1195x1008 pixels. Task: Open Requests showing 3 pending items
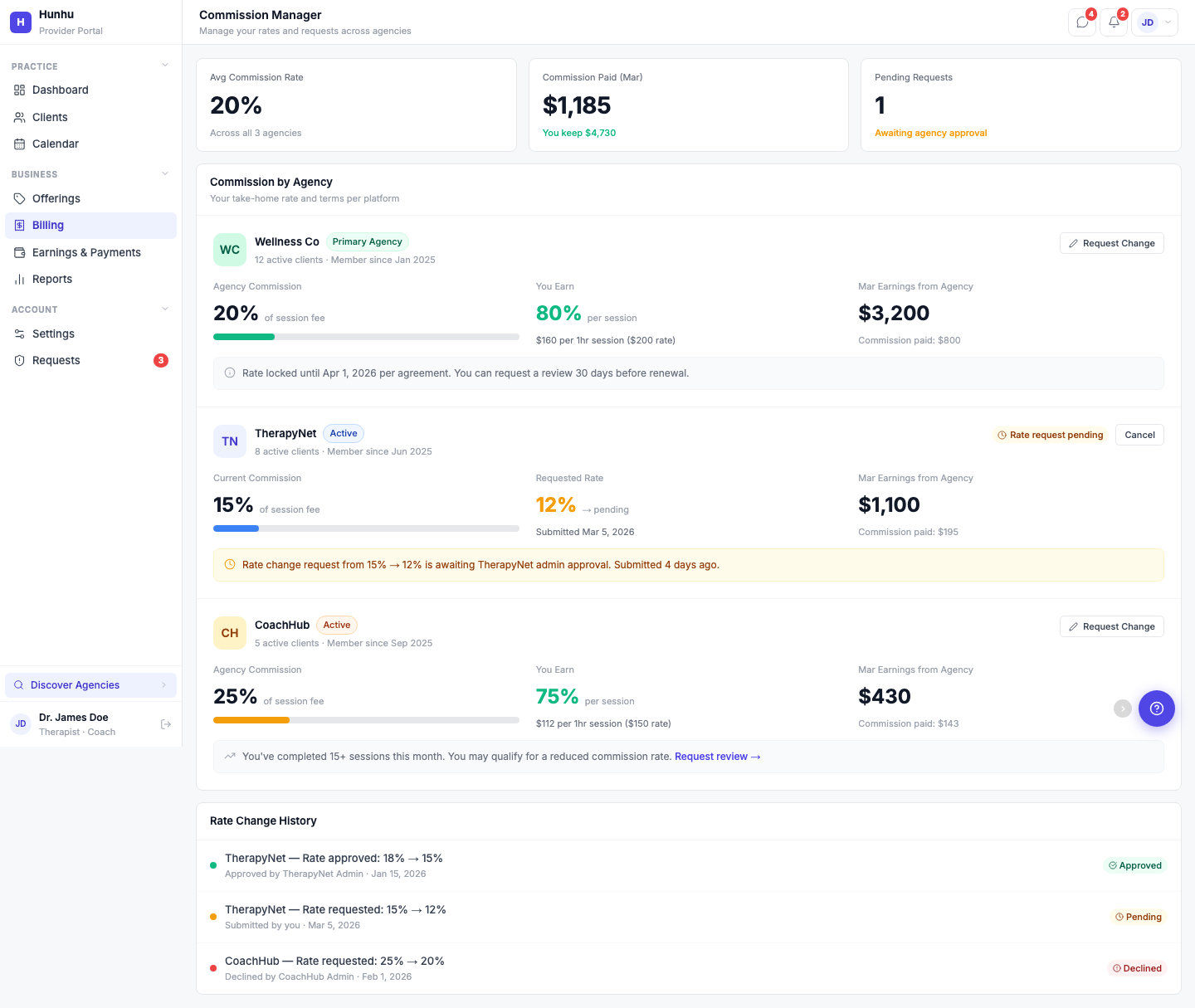(56, 360)
